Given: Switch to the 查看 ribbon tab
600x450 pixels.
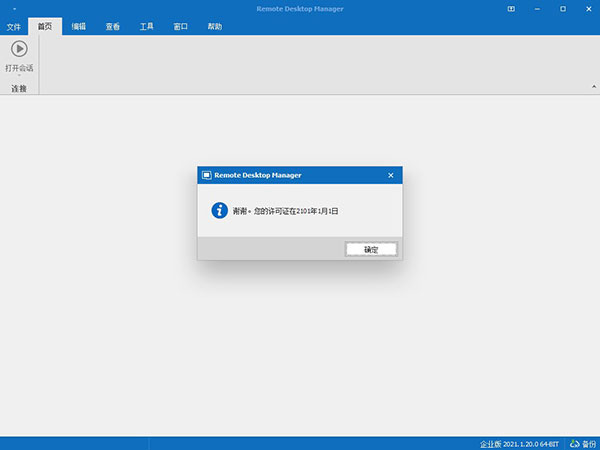Looking at the screenshot, I should click(x=113, y=26).
